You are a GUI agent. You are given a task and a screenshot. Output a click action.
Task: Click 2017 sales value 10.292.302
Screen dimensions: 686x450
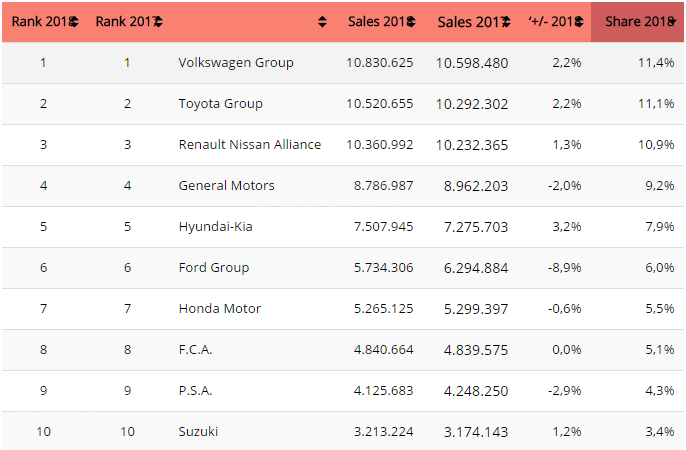pyautogui.click(x=472, y=104)
